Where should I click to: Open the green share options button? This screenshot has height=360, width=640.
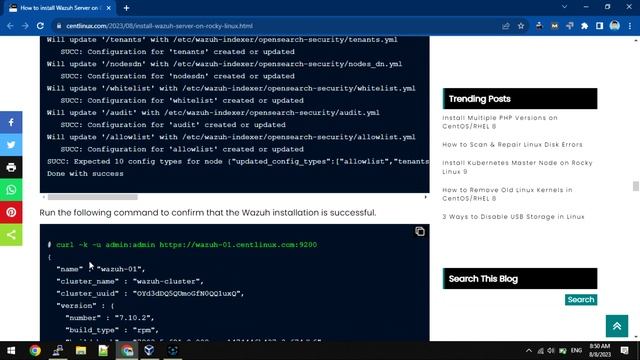(x=11, y=235)
